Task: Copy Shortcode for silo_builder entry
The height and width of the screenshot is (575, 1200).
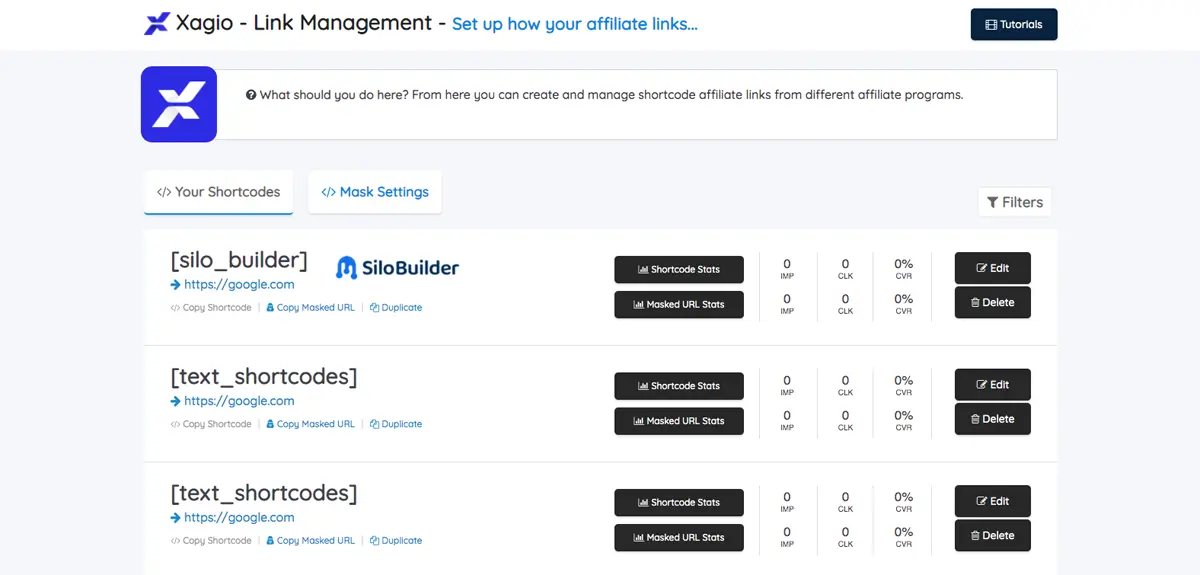Action: point(211,308)
